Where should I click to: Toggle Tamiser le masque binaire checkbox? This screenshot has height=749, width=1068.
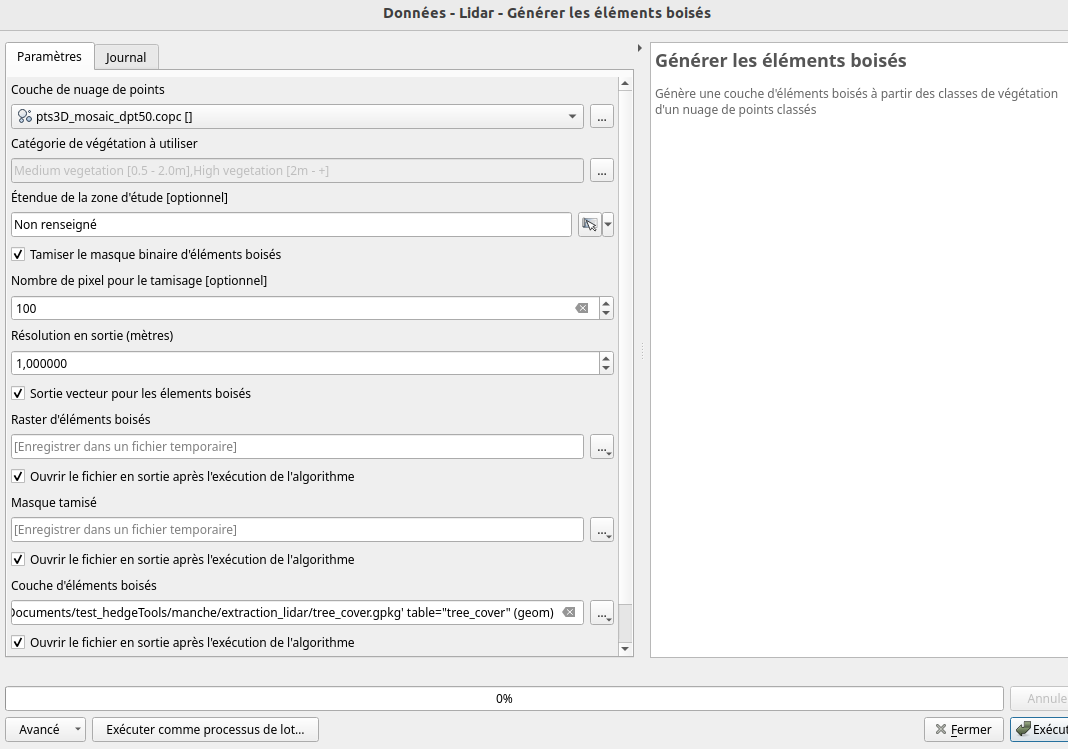click(18, 255)
